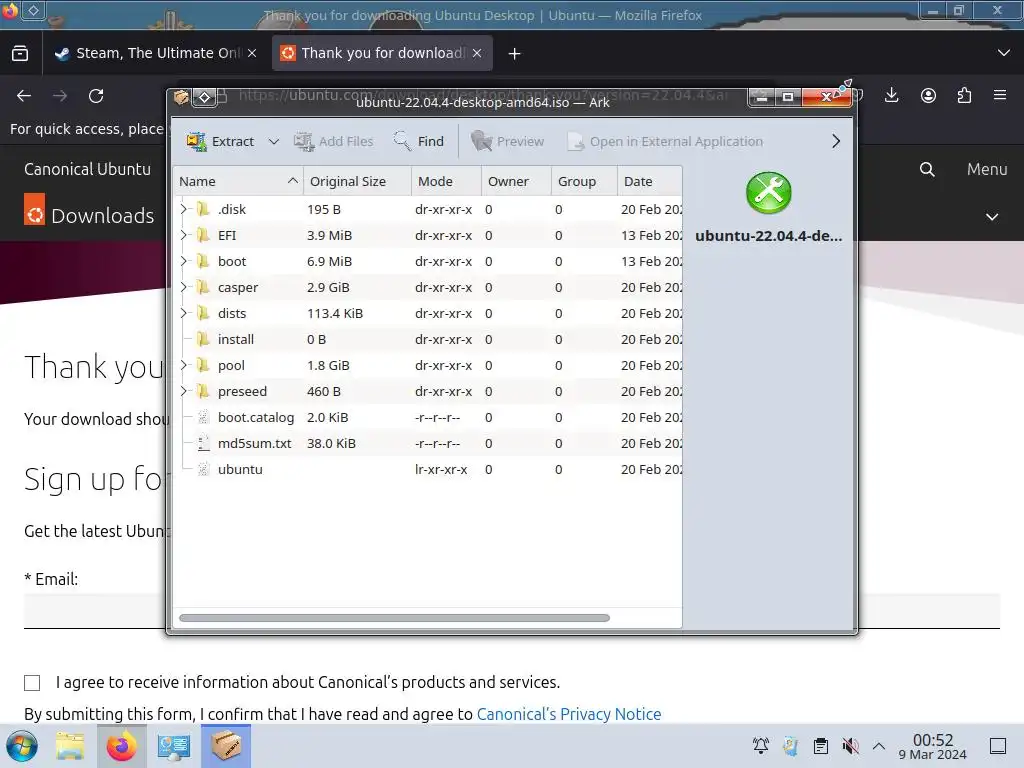Select the md5sum.txt file

coord(428,443)
